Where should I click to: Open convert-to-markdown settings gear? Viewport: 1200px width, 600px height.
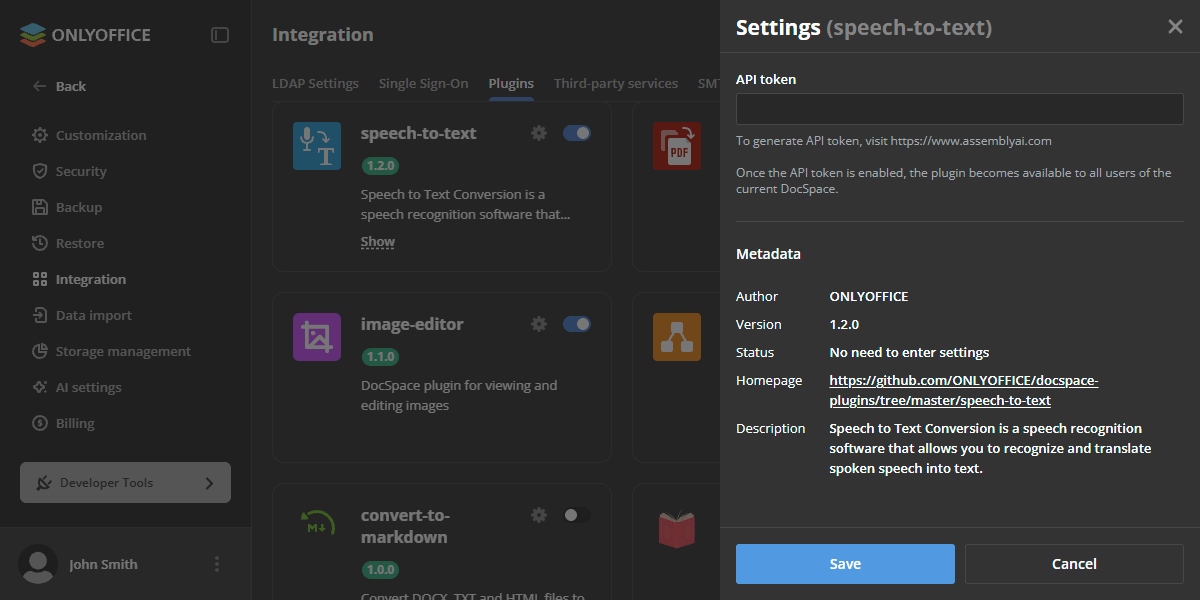click(539, 515)
